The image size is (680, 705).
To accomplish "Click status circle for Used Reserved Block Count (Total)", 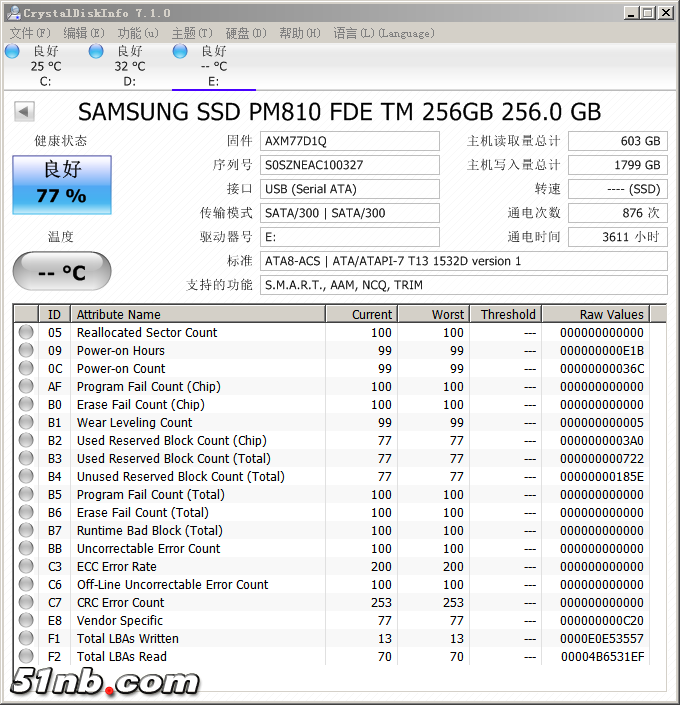I will coord(26,458).
